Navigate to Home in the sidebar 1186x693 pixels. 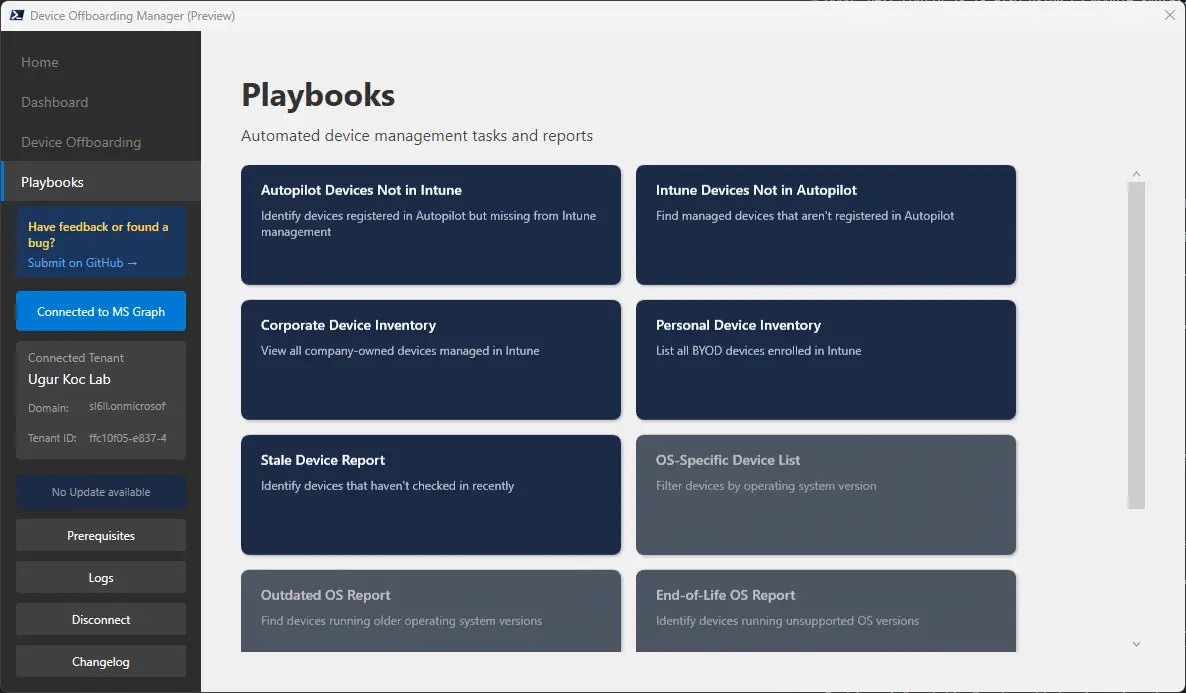pyautogui.click(x=39, y=62)
